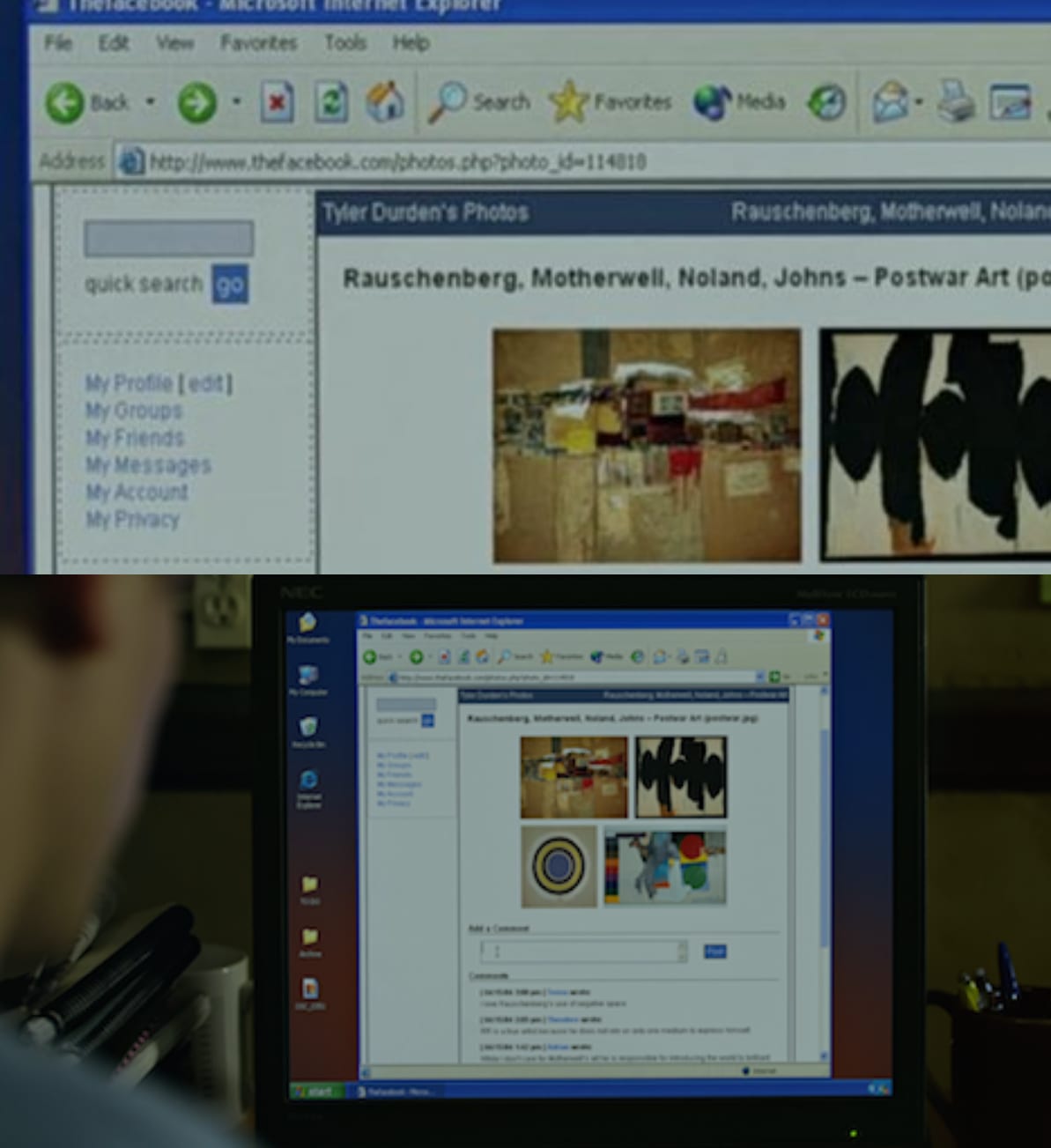Image resolution: width=1051 pixels, height=1148 pixels.
Task: Click the close-up address bar URL field
Action: click(581, 161)
